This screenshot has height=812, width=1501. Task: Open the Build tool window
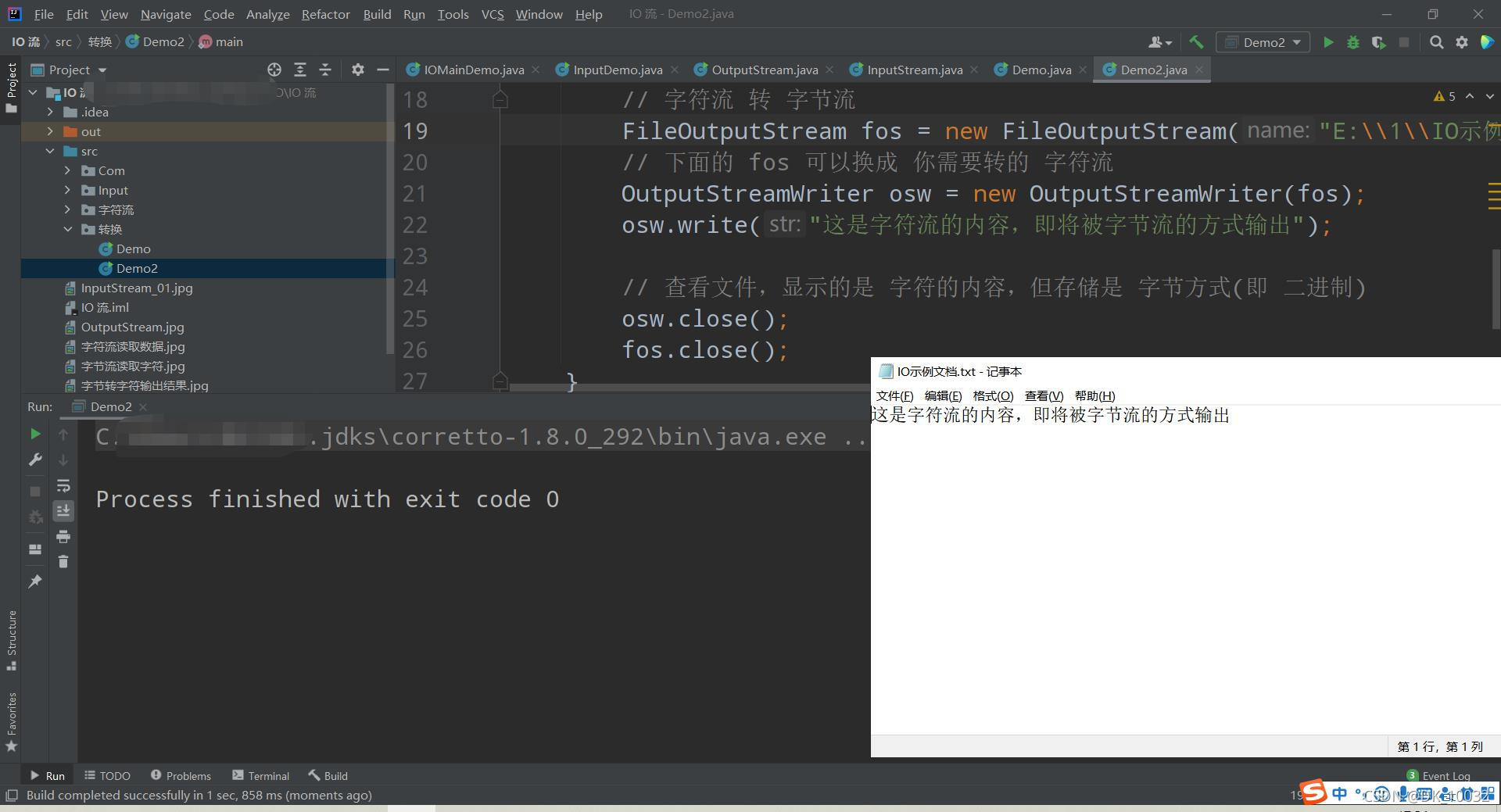click(x=328, y=775)
